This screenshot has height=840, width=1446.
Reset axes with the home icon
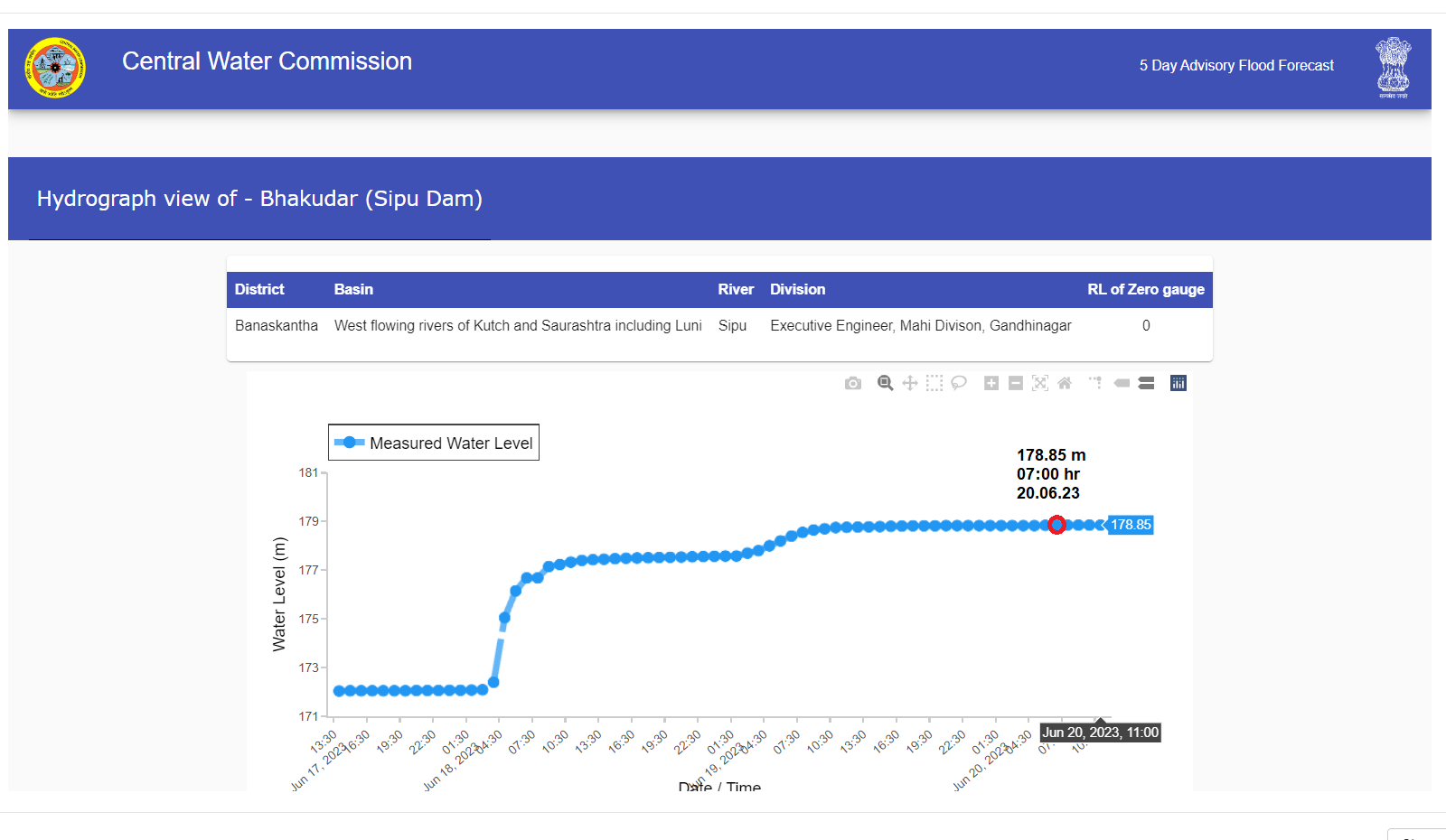(x=1065, y=384)
